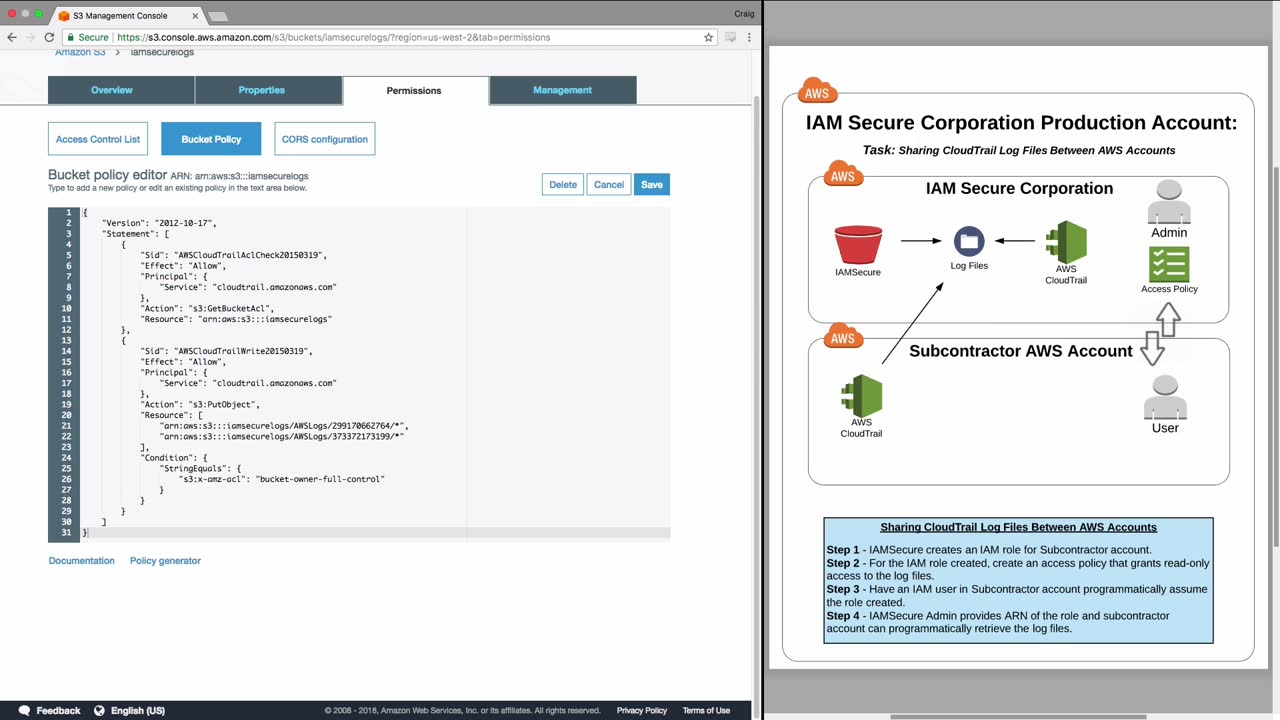This screenshot has width=1280, height=720.
Task: Click the "AWSCloudTrailAclCheck20150319" Sid line
Action: click(x=233, y=255)
